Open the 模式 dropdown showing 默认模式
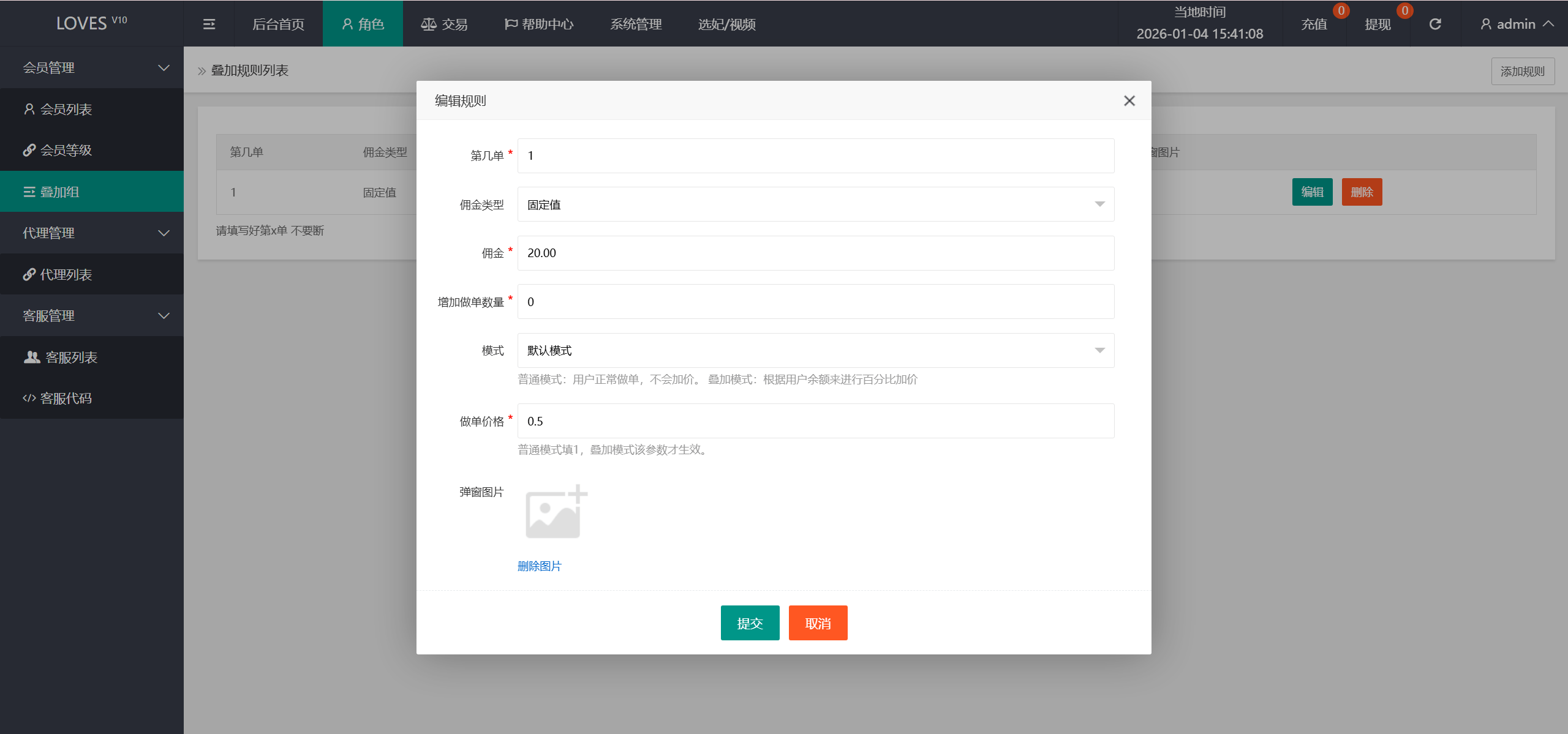The image size is (1568, 734). click(x=1099, y=350)
